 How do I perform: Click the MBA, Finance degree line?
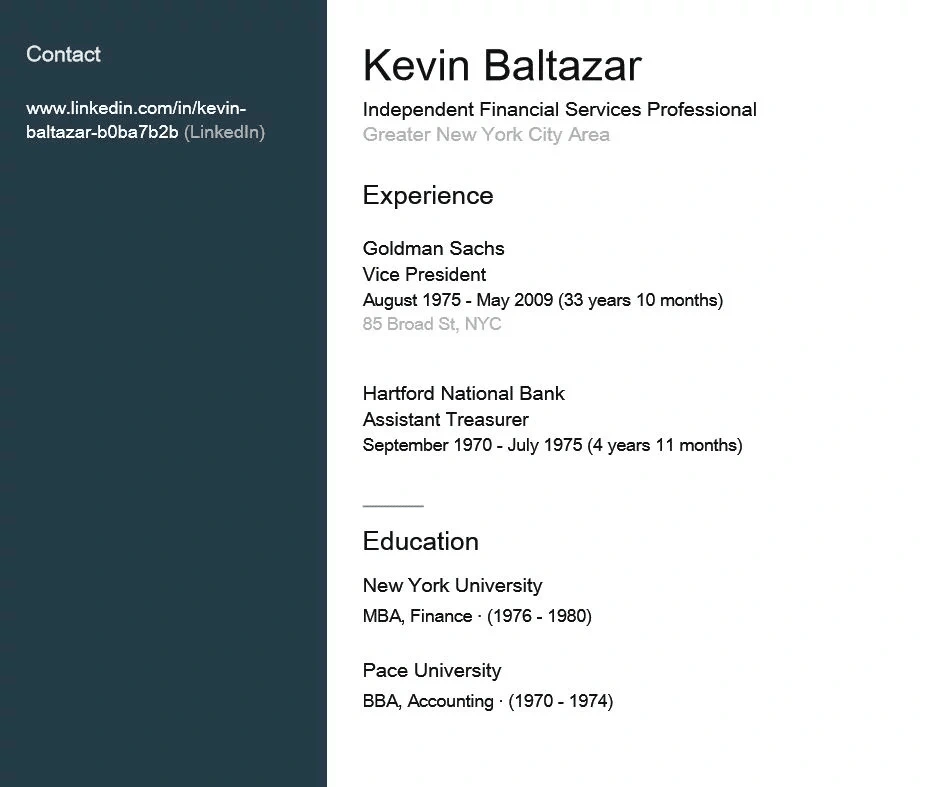[x=477, y=616]
